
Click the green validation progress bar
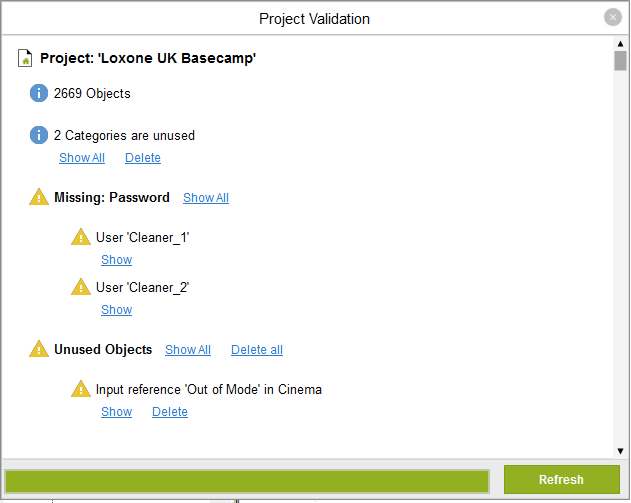247,480
